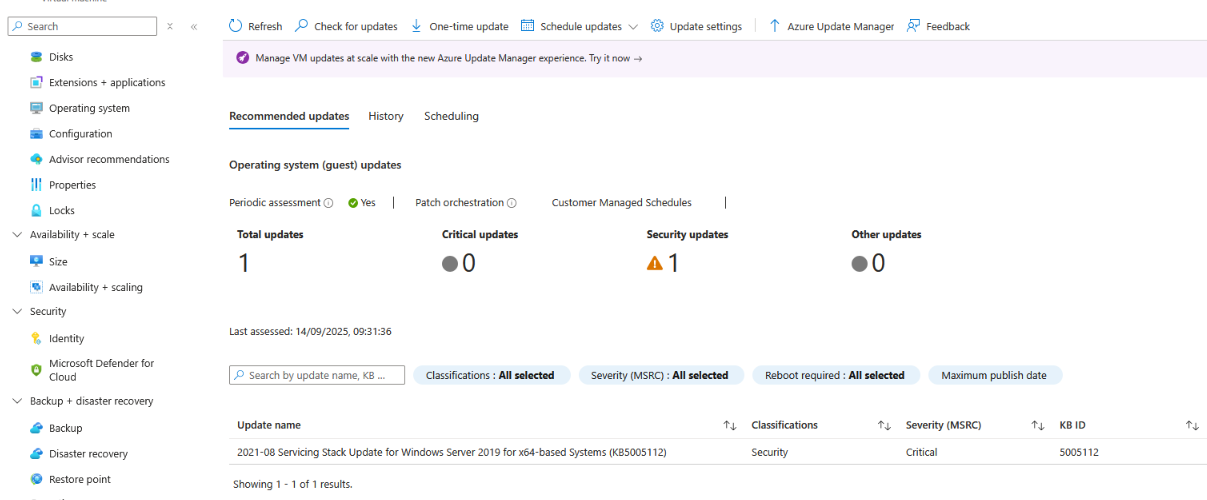Click One-time update button

point(459,27)
